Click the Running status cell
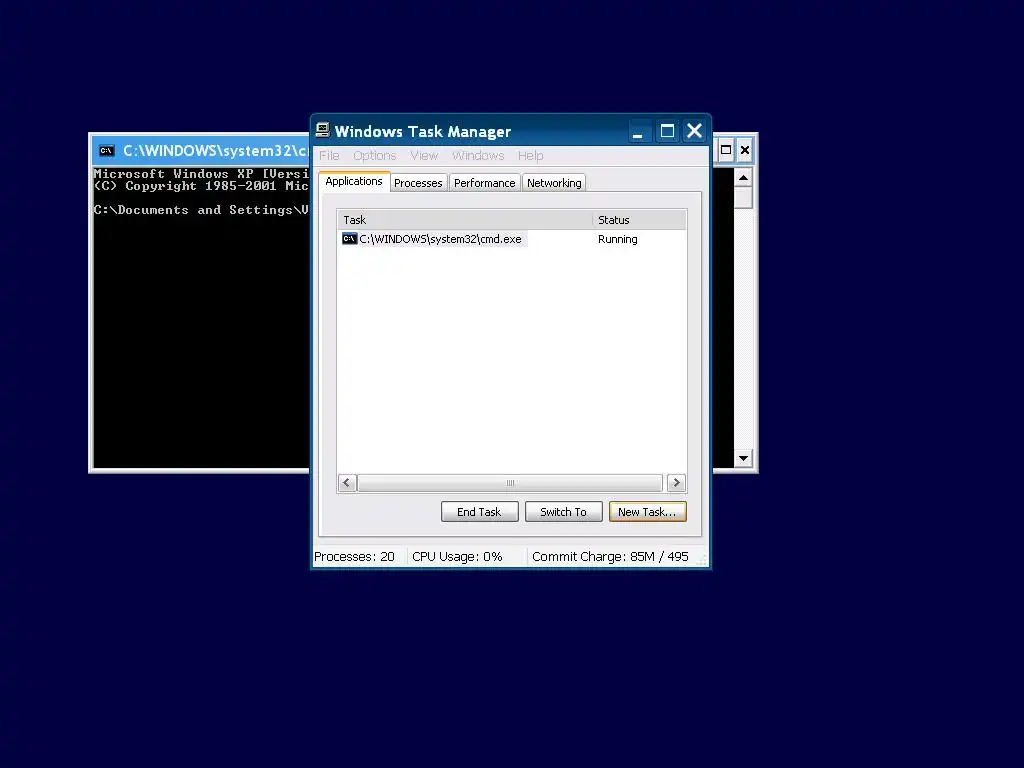The height and width of the screenshot is (768, 1024). [617, 239]
